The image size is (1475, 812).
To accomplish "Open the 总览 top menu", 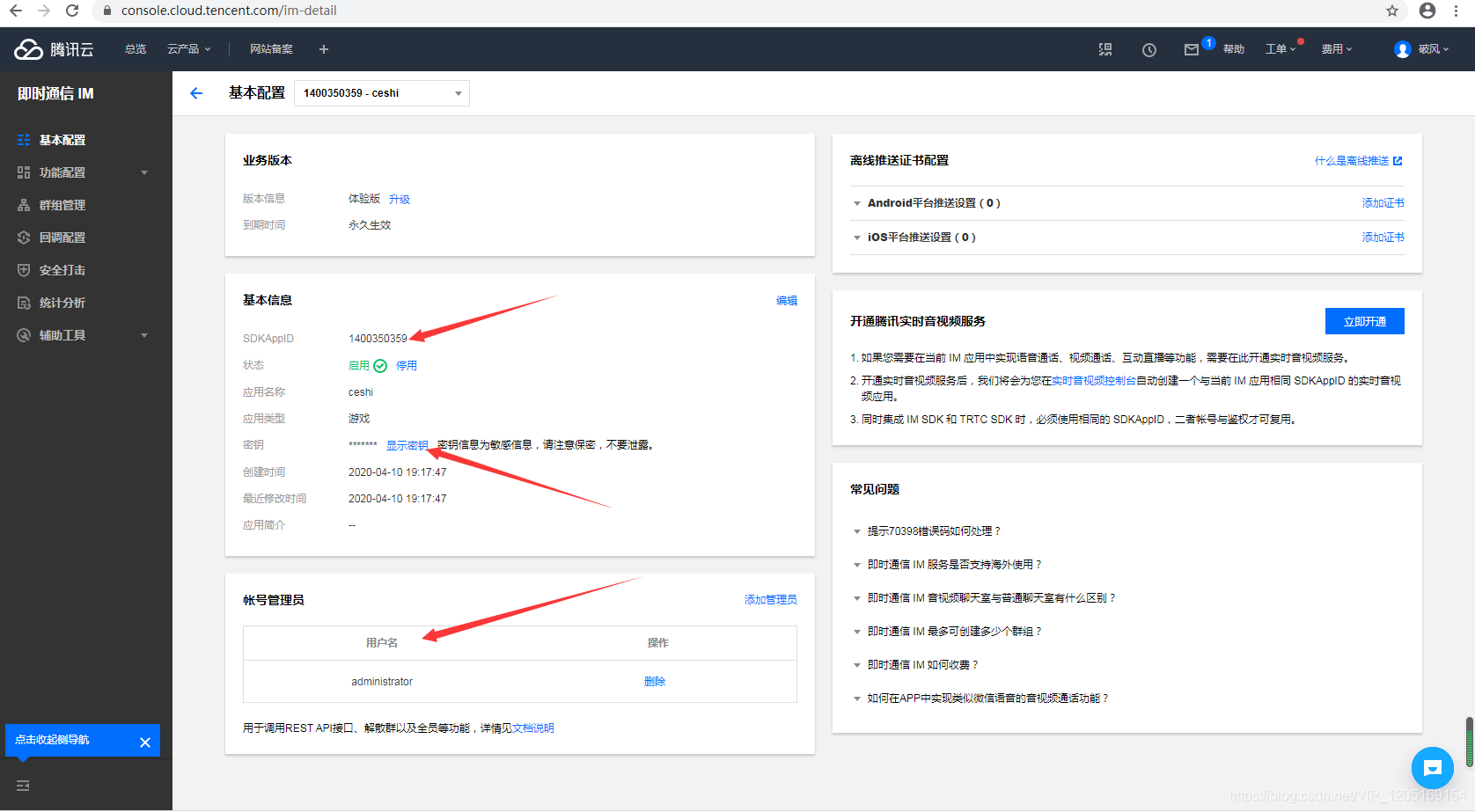I will [x=136, y=49].
